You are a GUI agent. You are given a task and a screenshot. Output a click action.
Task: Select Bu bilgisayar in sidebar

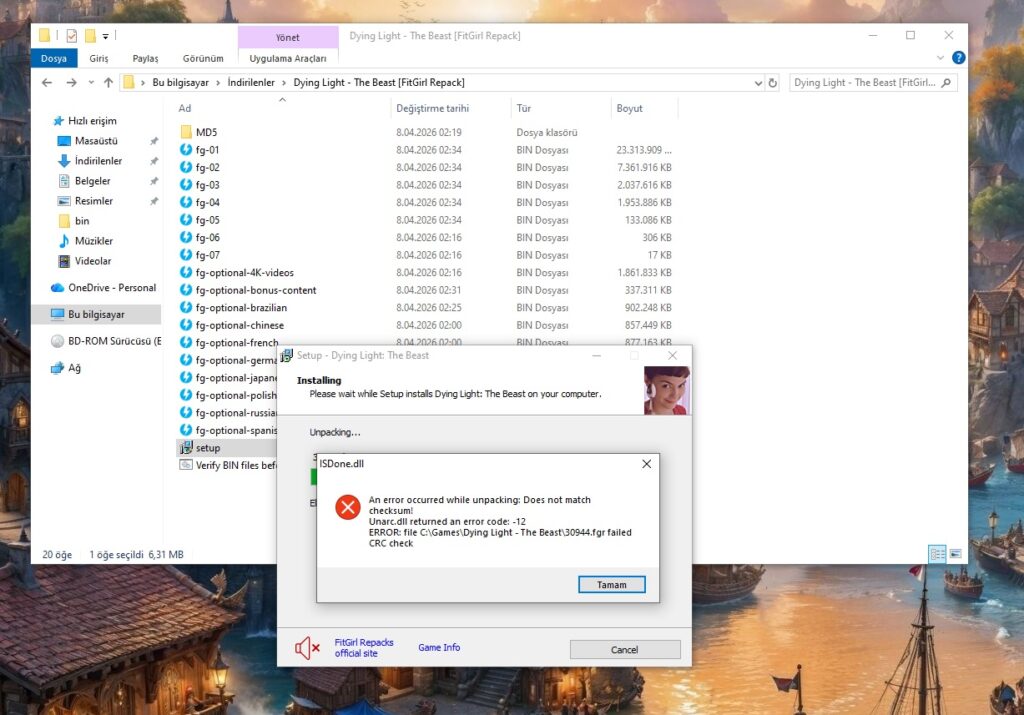97,314
